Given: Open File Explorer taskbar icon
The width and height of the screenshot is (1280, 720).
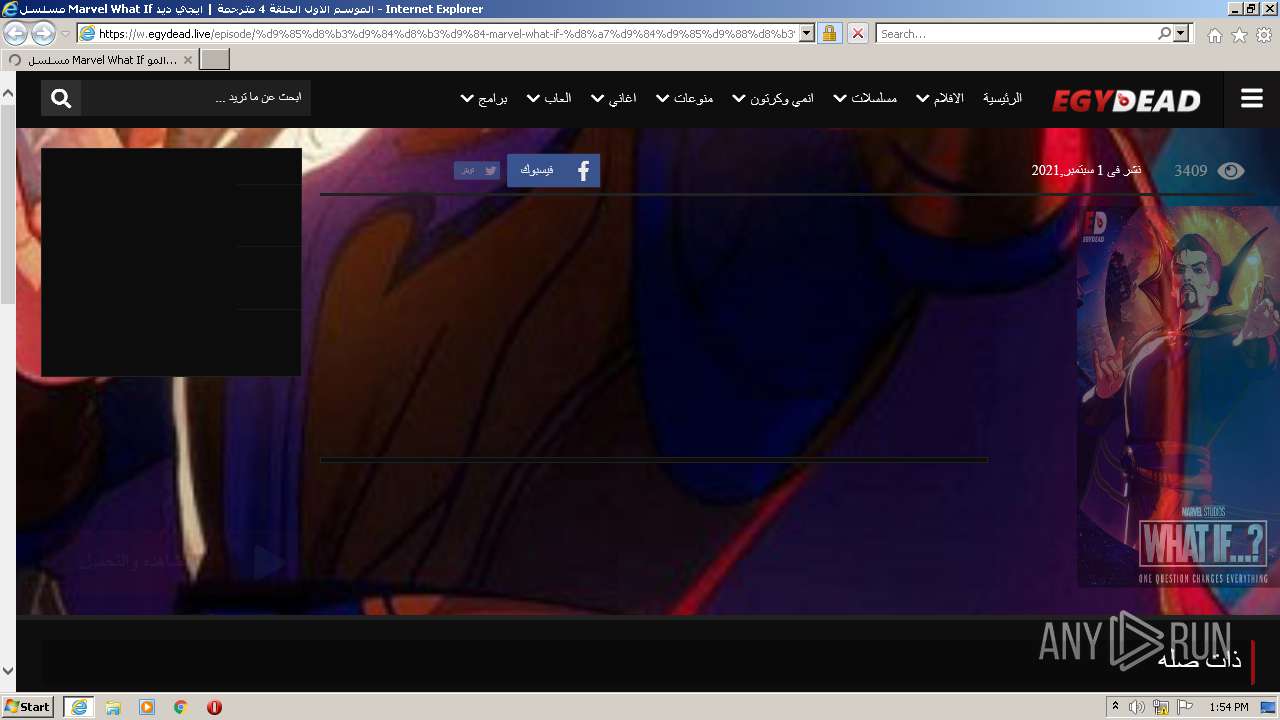Looking at the screenshot, I should (113, 707).
